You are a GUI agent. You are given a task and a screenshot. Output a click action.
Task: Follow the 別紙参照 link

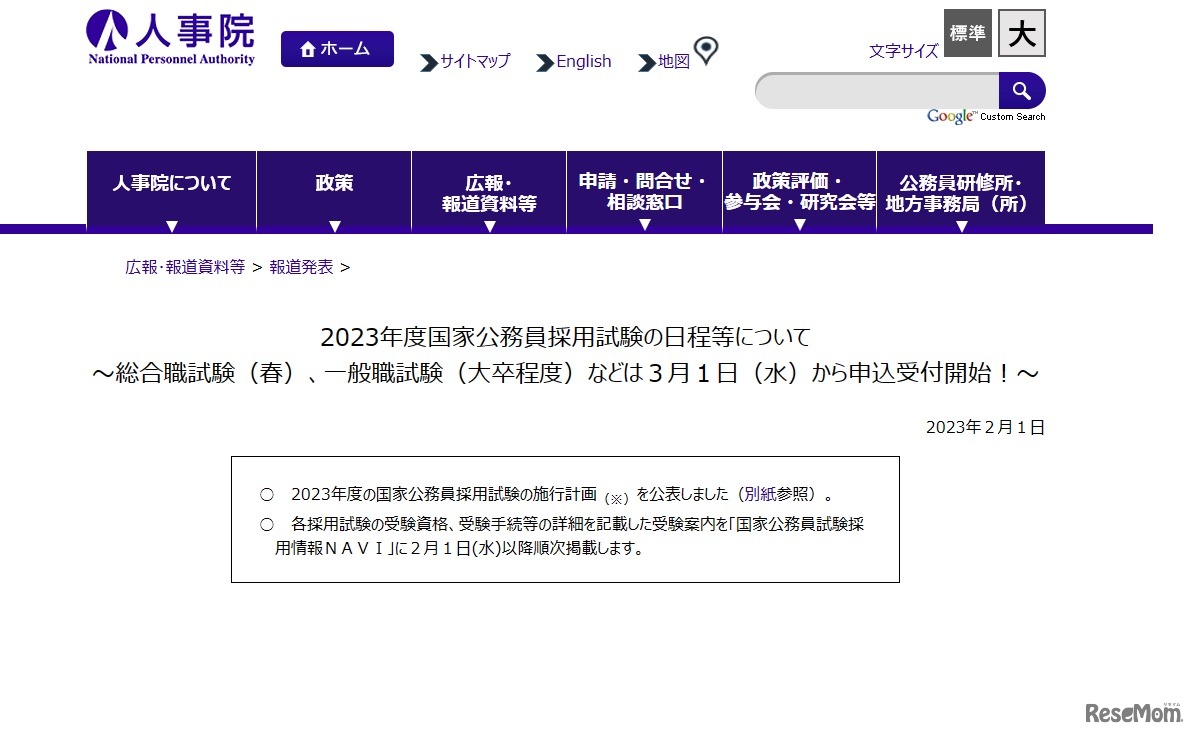[779, 492]
